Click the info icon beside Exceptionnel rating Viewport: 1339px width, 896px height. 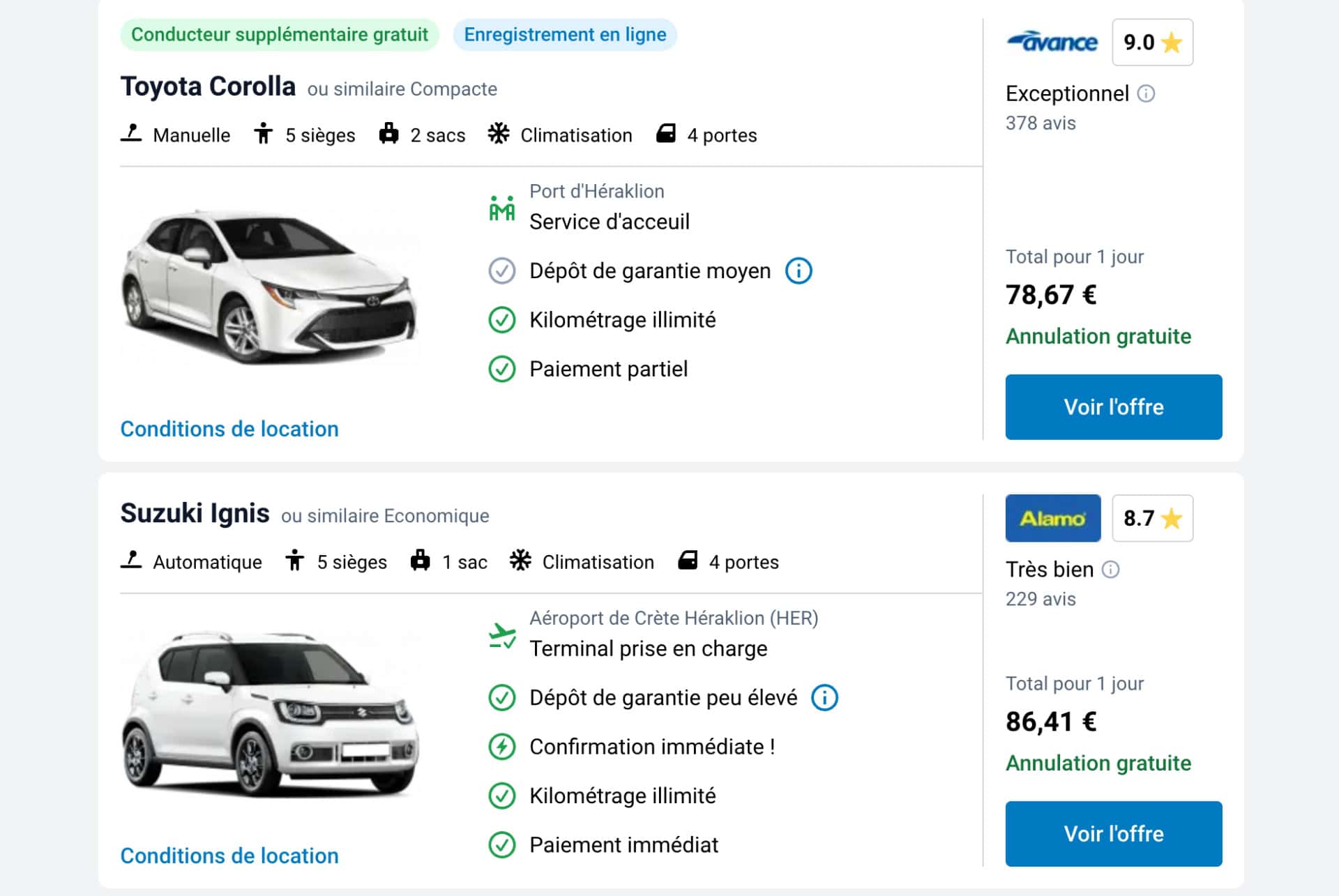pyautogui.click(x=1146, y=93)
